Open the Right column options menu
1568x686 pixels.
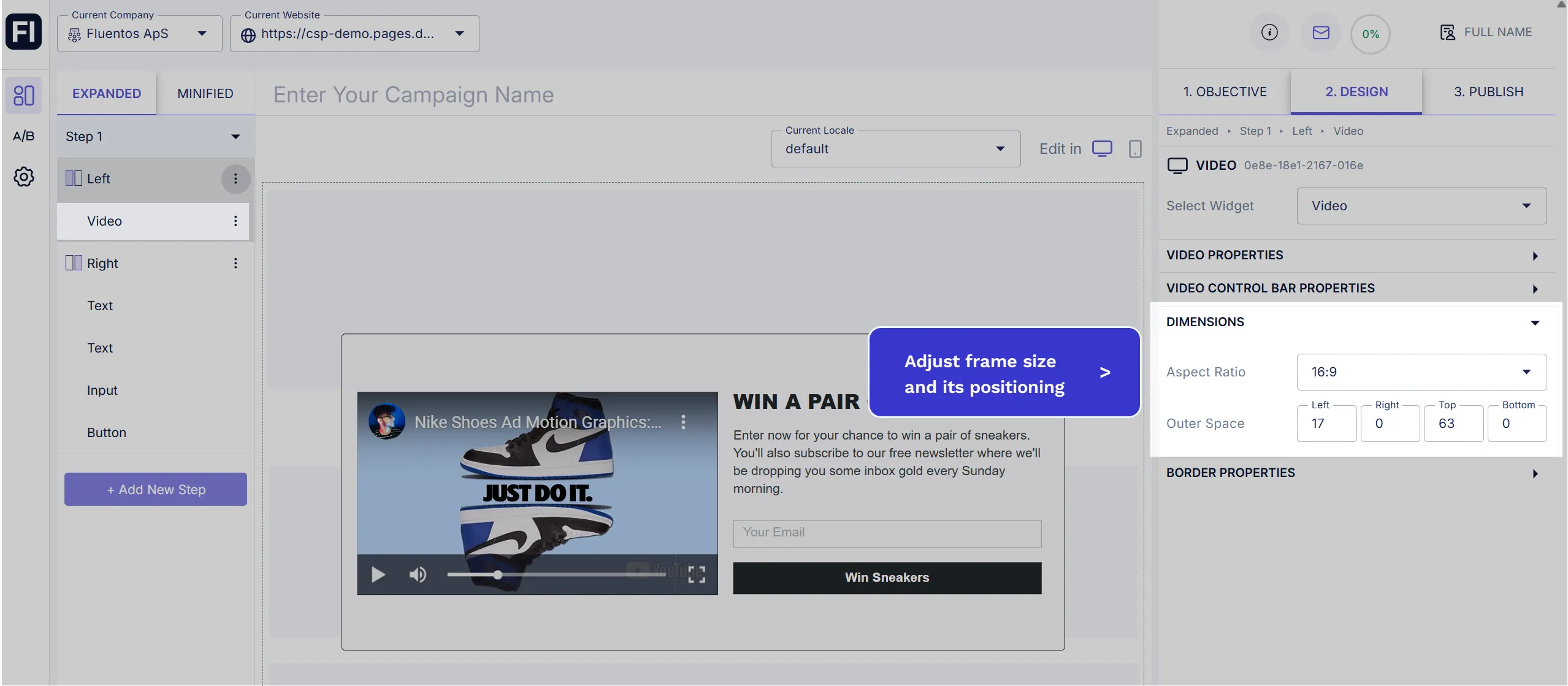tap(235, 263)
